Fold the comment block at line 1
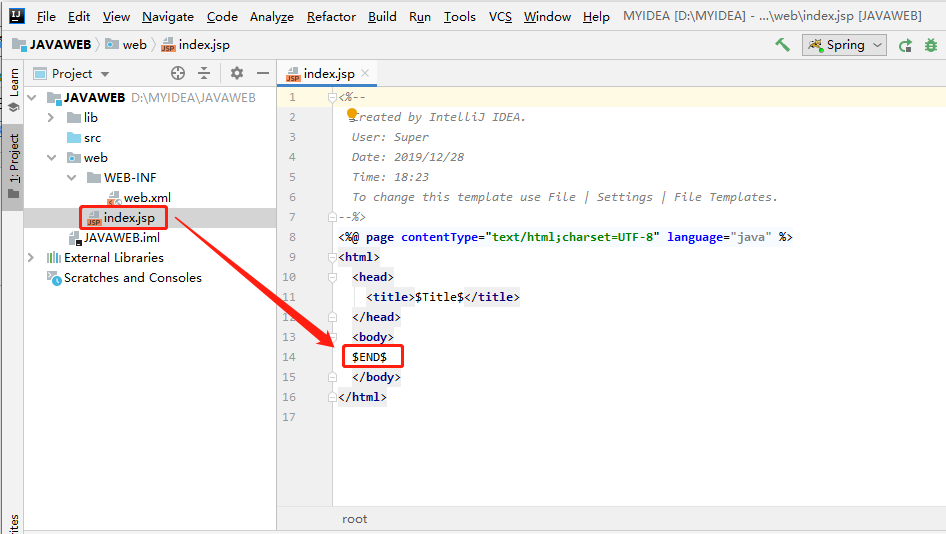 click(332, 97)
